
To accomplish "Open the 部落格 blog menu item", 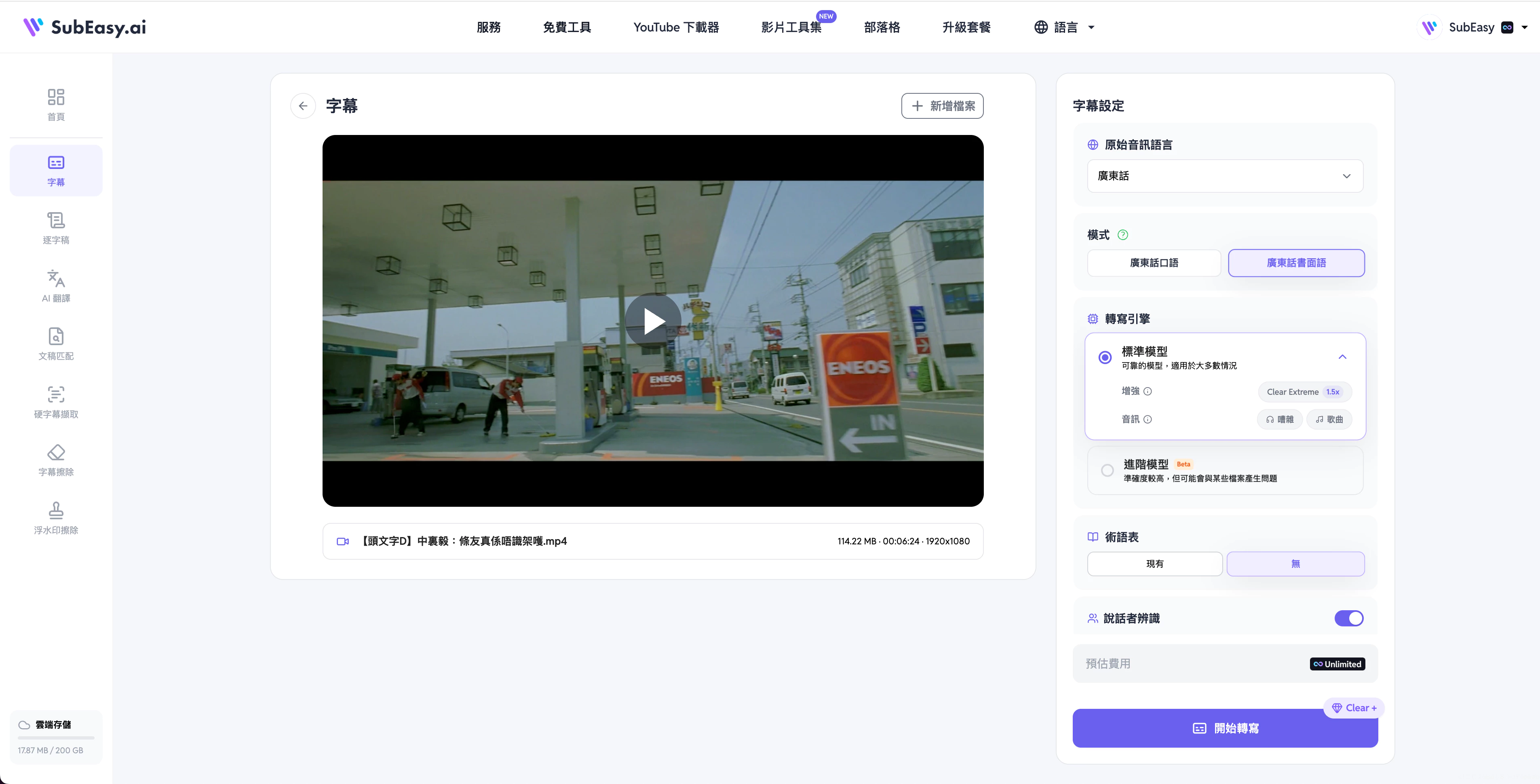I will [x=882, y=27].
